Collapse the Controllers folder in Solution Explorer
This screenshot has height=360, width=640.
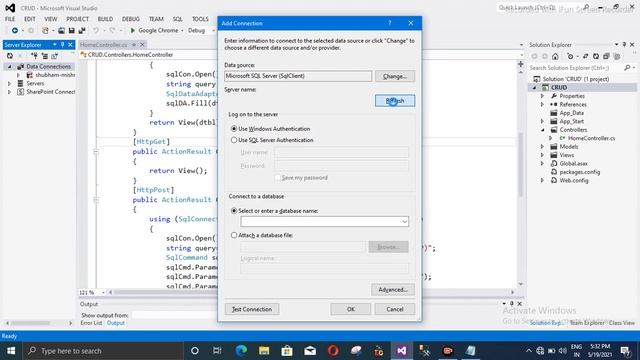click(542, 130)
